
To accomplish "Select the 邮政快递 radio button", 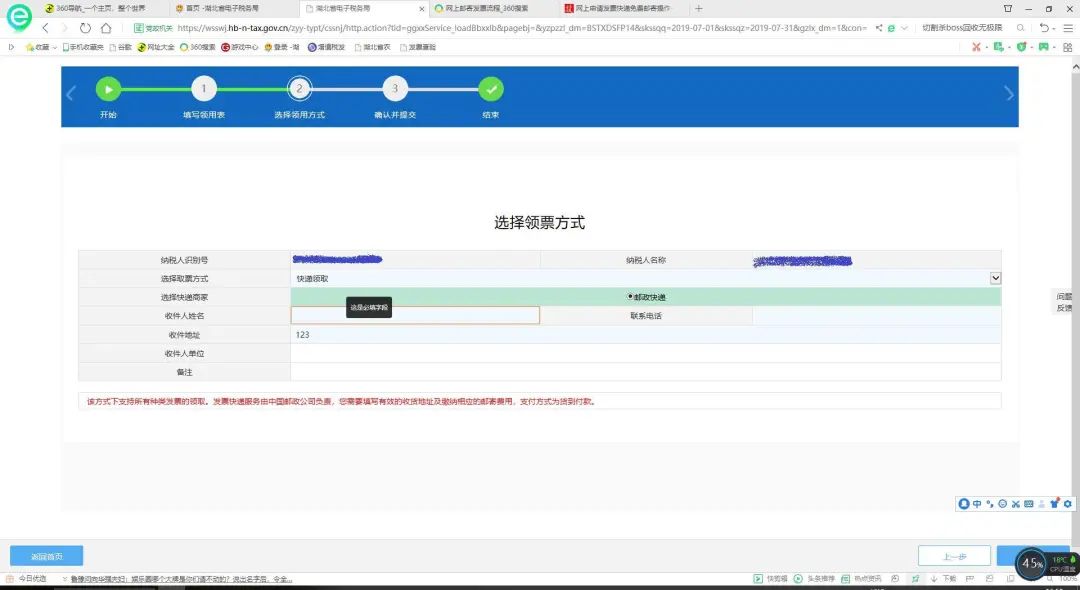I will coord(630,297).
